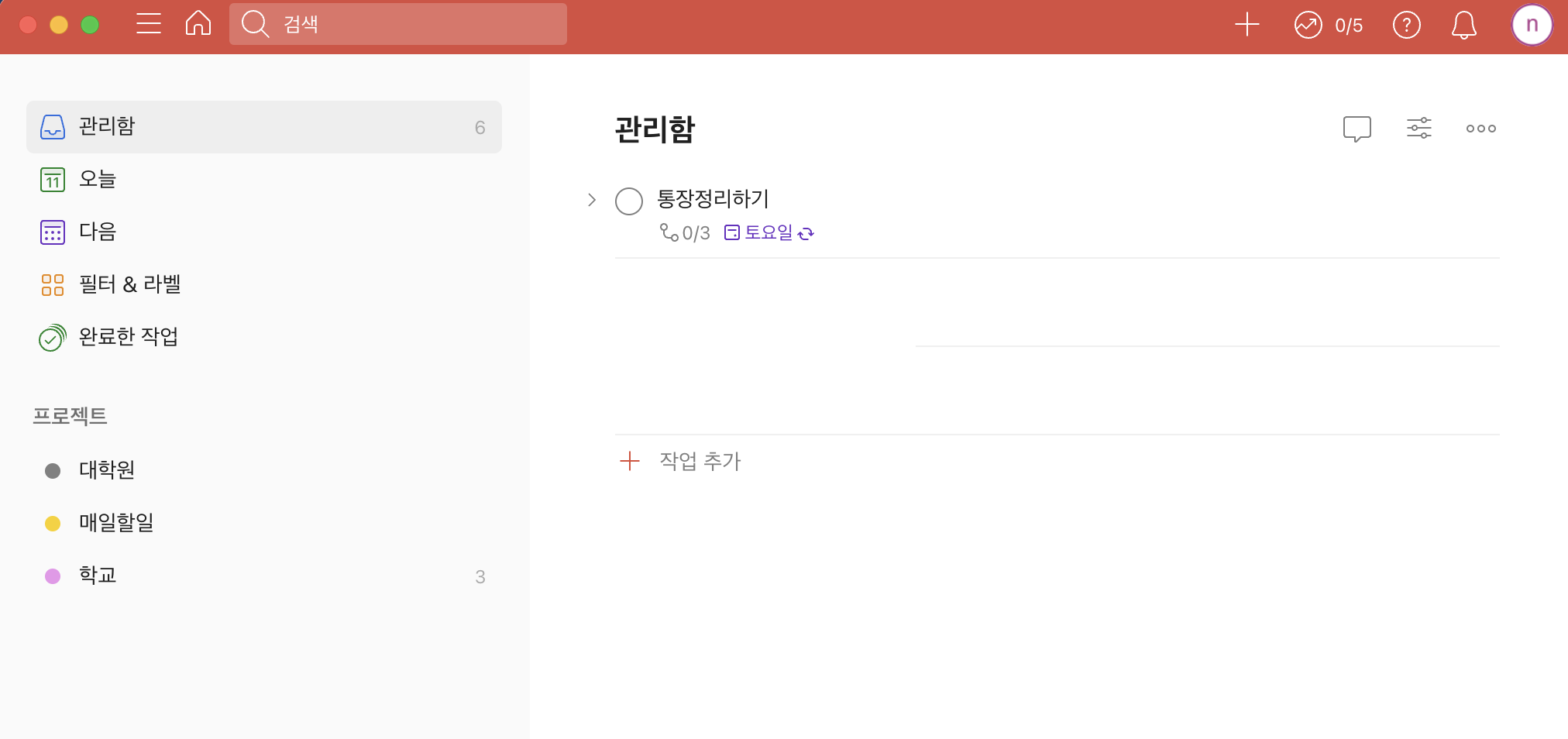Open the 대학원 project

[264, 471]
